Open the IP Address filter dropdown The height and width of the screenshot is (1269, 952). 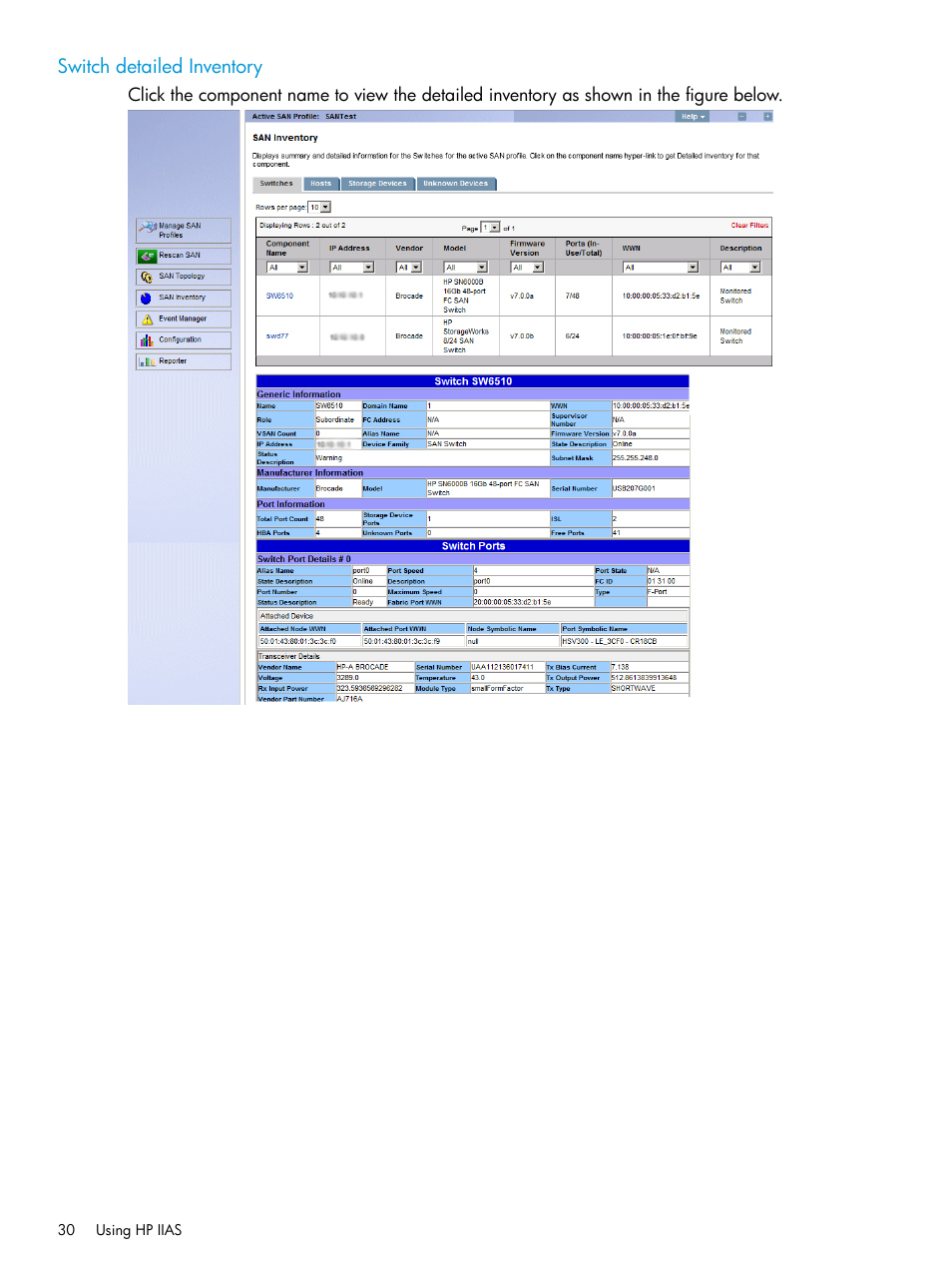pyautogui.click(x=352, y=268)
